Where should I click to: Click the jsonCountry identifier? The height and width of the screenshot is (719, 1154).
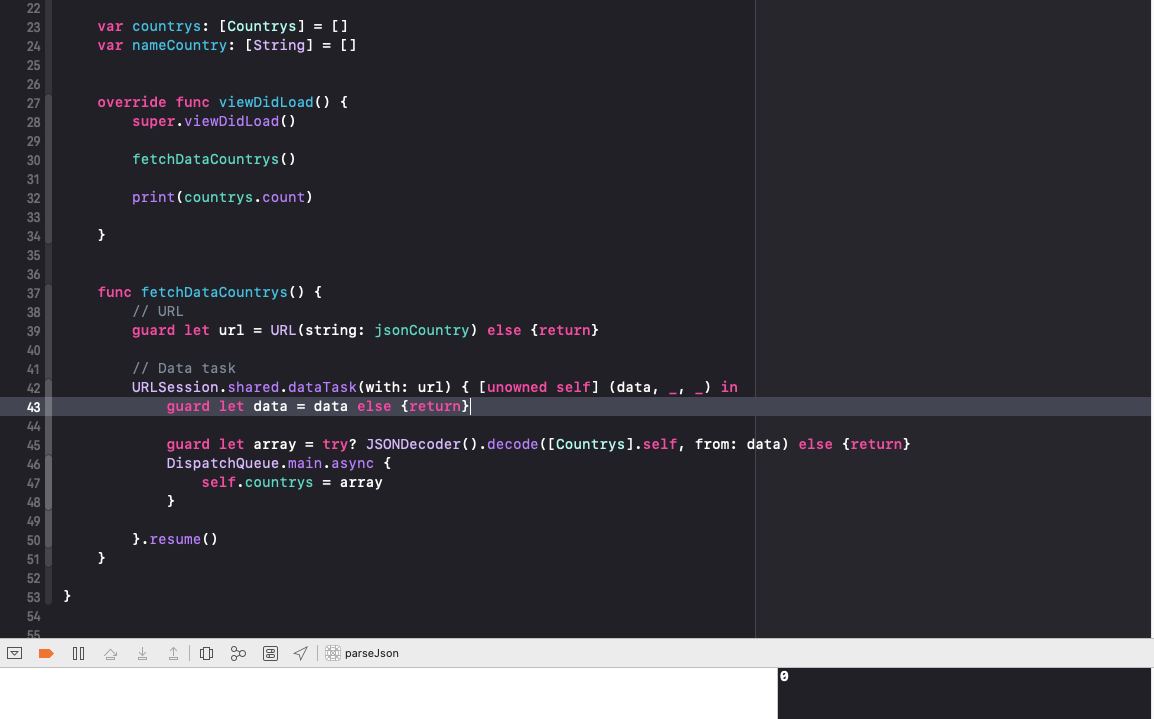pos(422,330)
